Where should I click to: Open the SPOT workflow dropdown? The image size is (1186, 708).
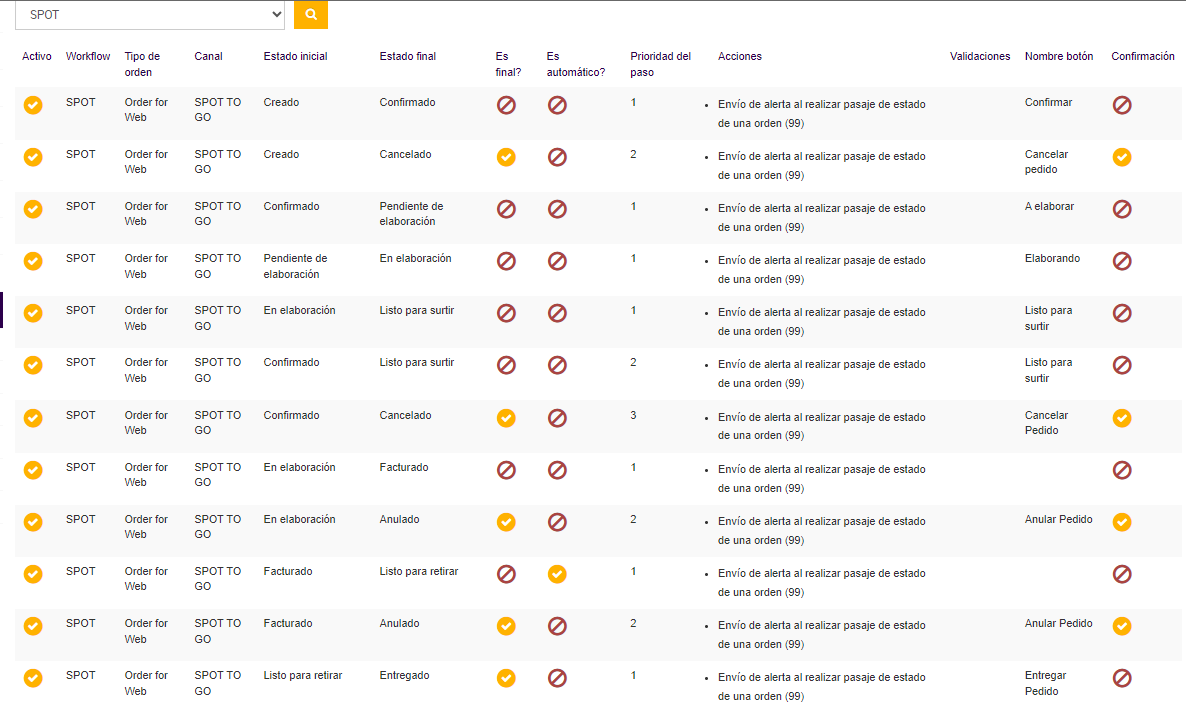(x=150, y=15)
